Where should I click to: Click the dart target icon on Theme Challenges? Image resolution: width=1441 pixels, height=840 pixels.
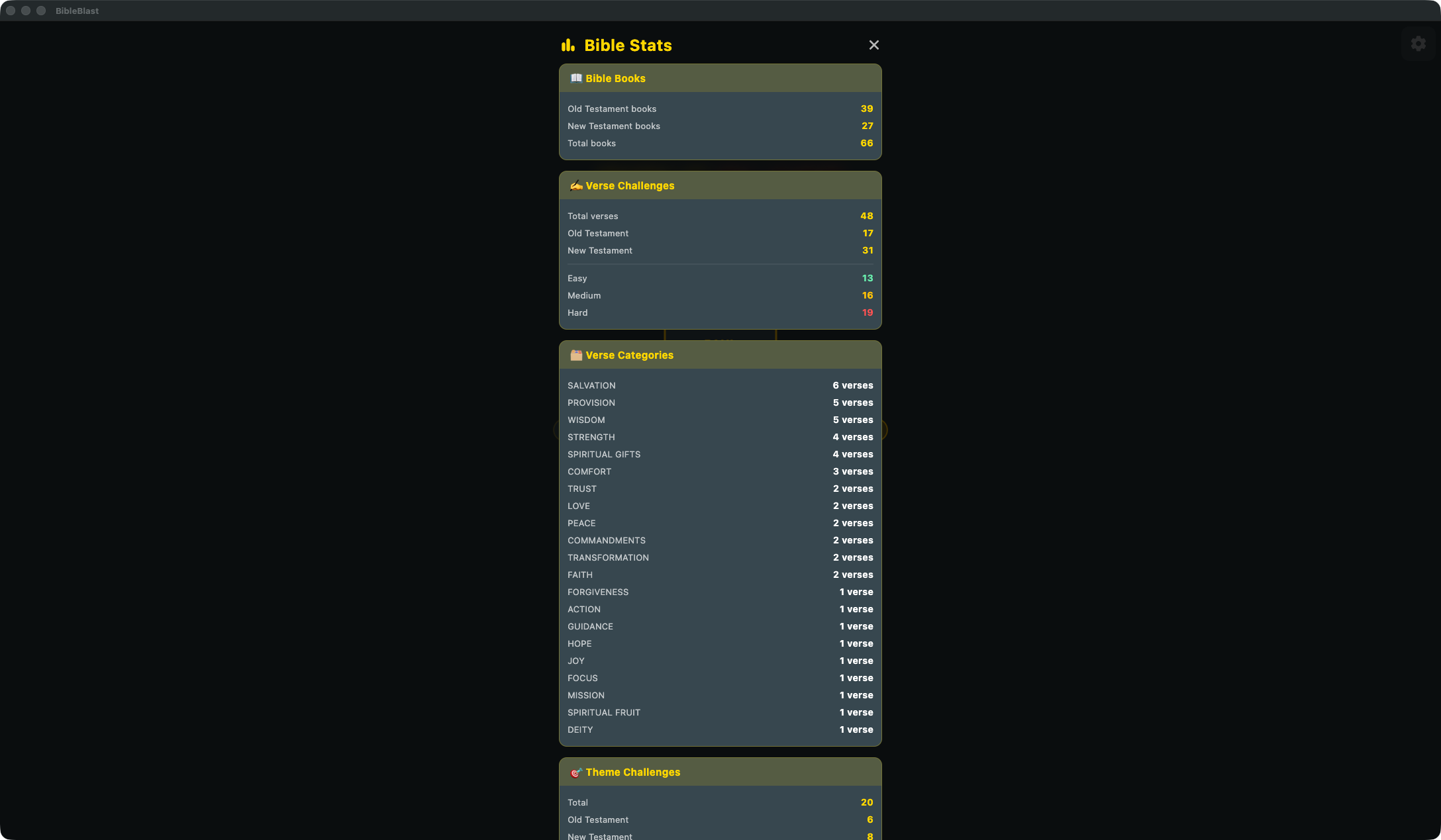(575, 772)
